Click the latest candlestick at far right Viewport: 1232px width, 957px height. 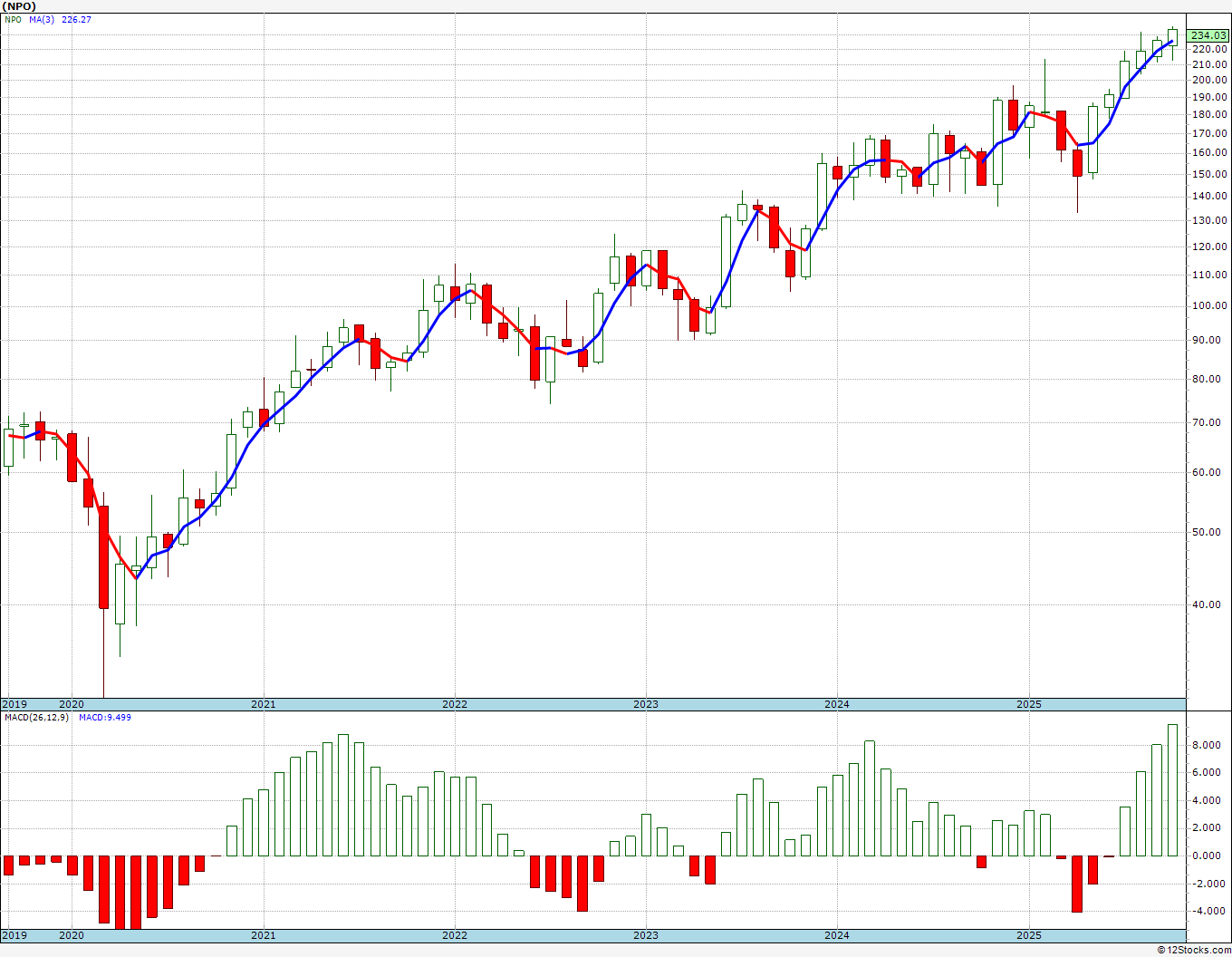[1172, 36]
